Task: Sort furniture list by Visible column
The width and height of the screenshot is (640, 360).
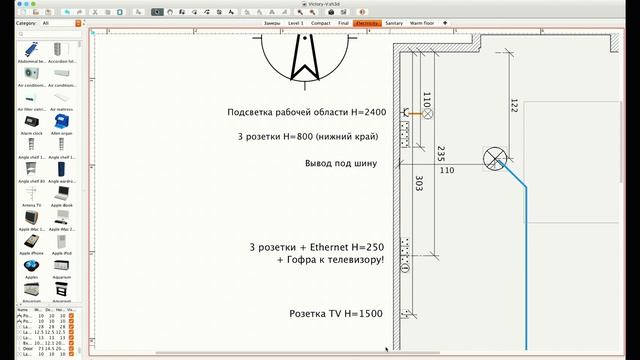Action: coord(71,310)
